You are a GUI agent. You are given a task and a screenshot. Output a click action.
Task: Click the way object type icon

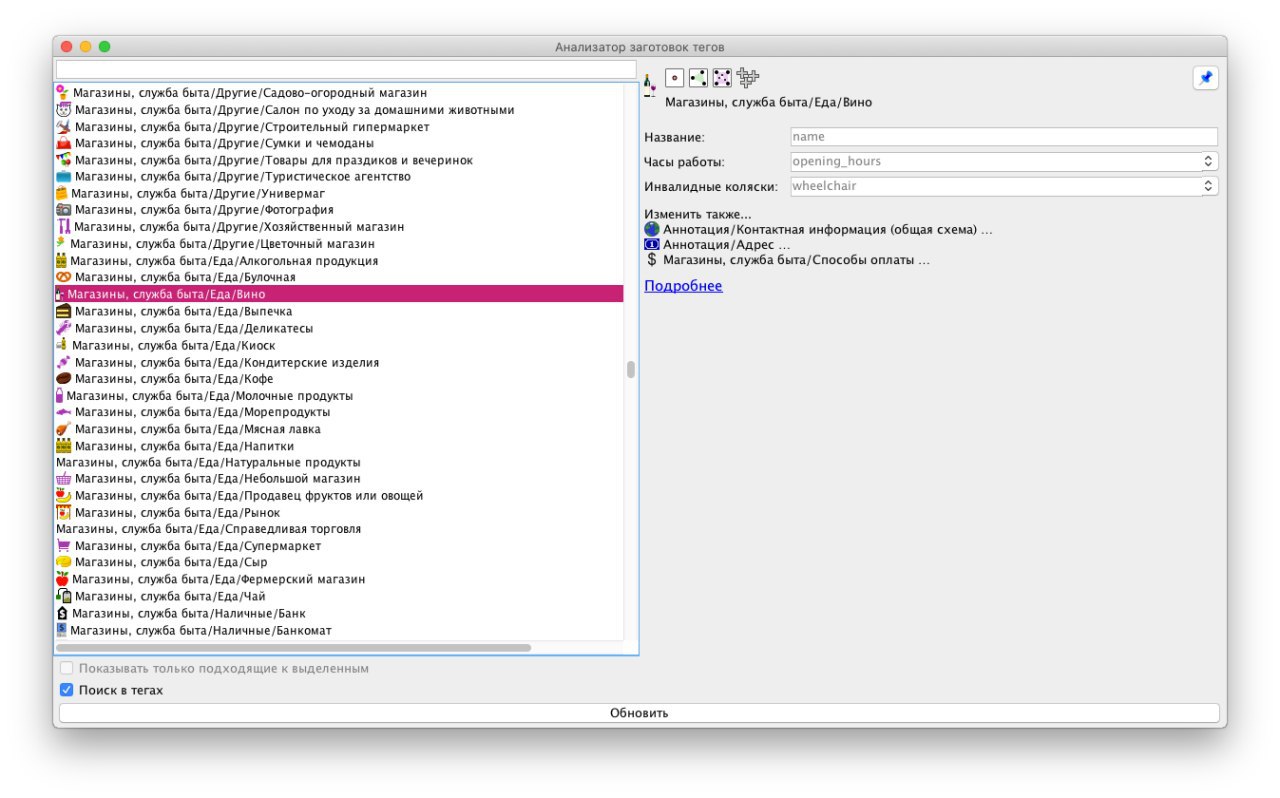698,78
